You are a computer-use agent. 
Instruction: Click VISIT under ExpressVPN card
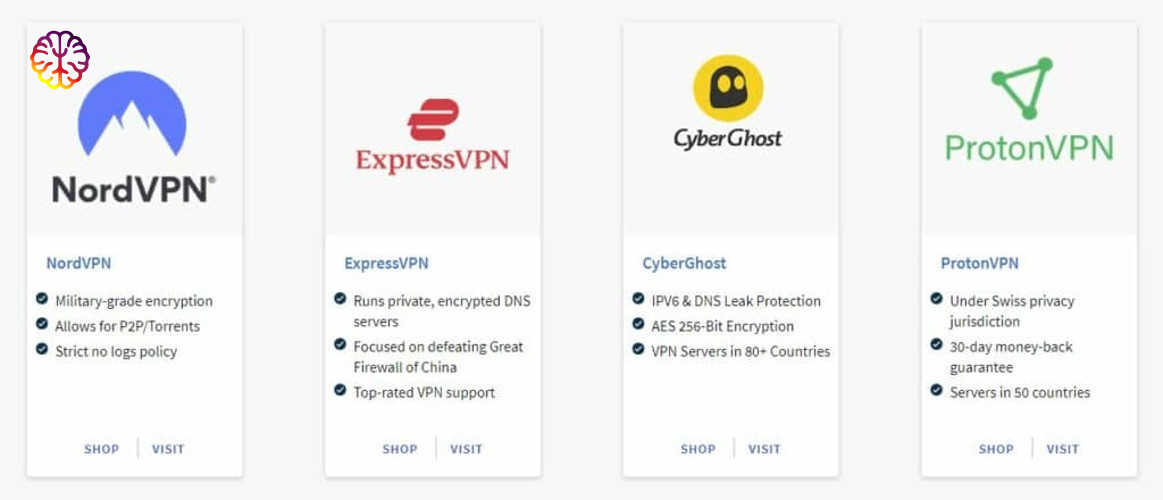(467, 449)
